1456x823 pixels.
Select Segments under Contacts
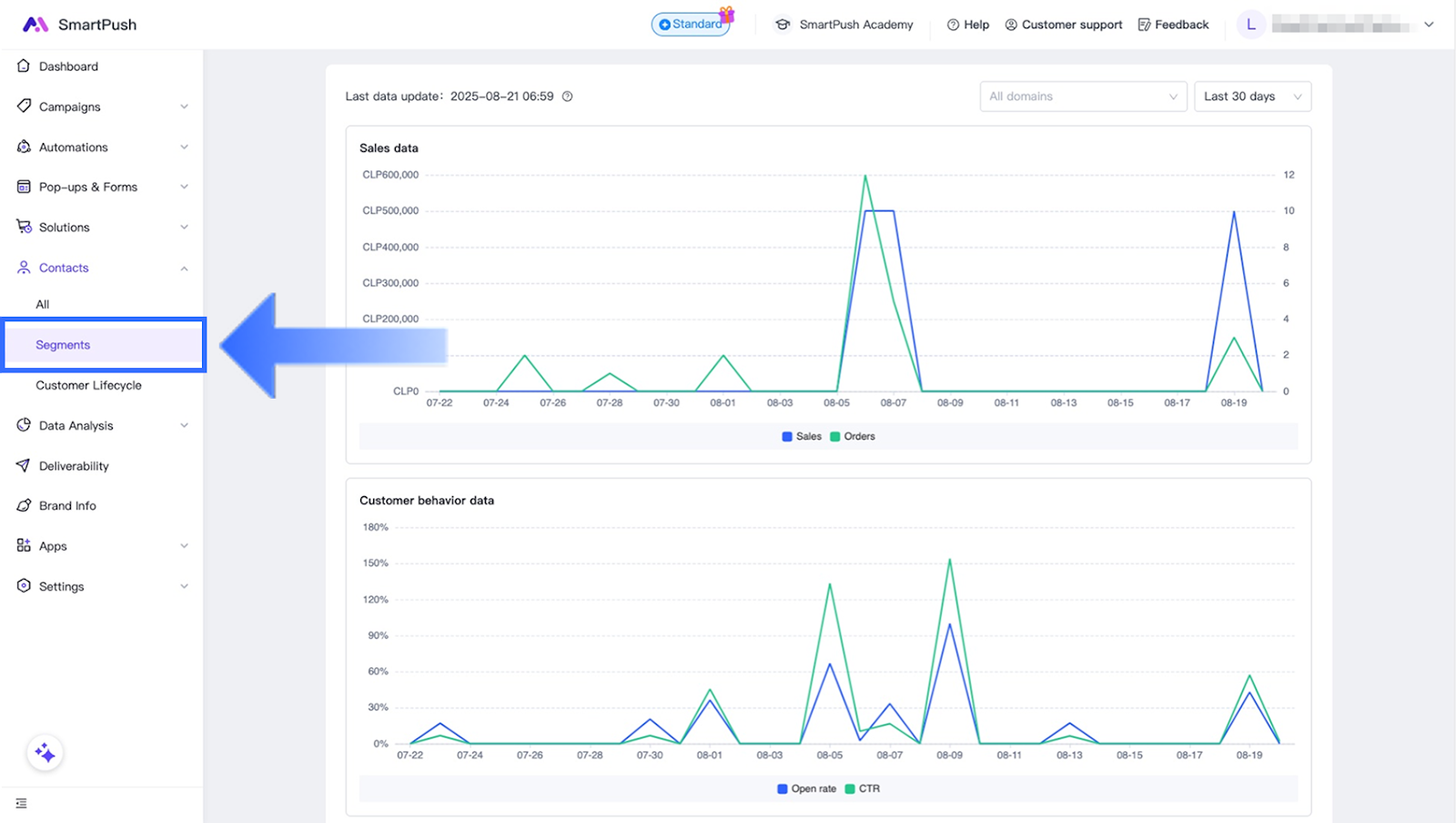(63, 345)
